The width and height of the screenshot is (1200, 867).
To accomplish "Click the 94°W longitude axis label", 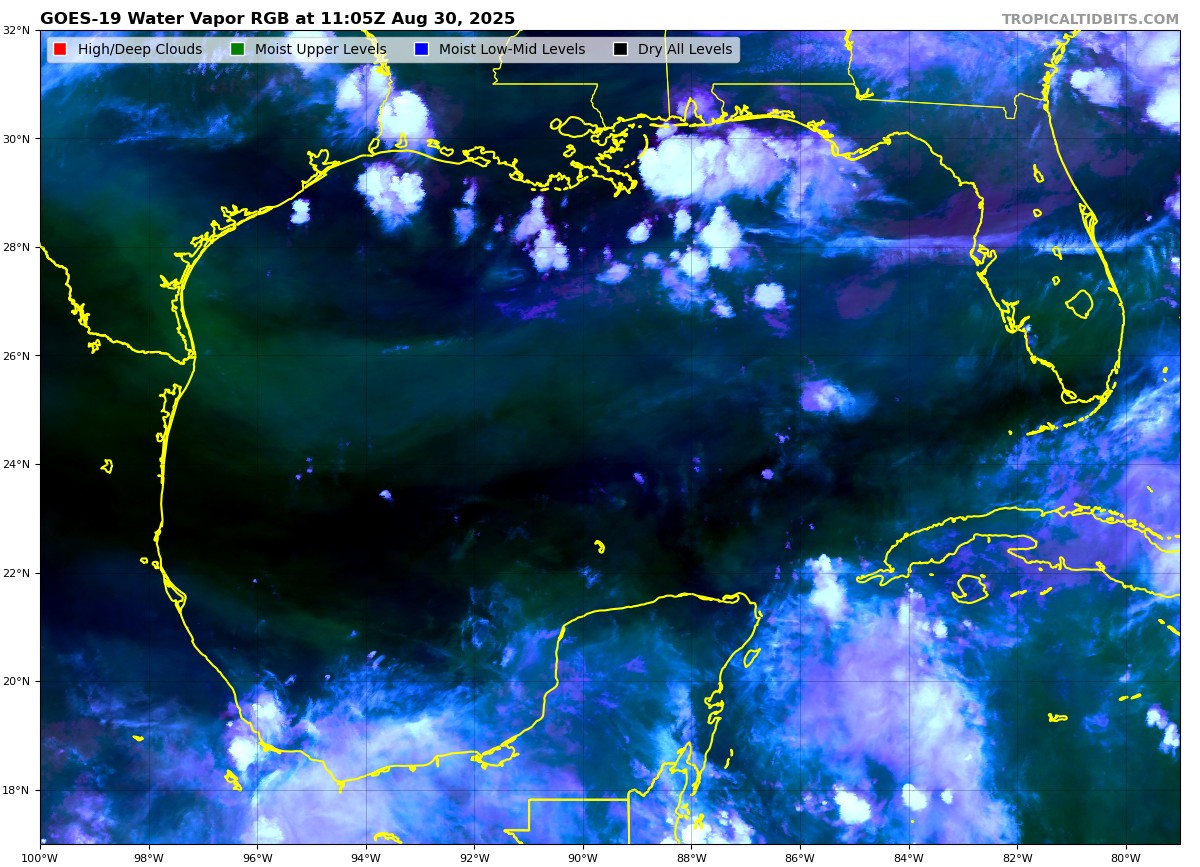I will (366, 857).
